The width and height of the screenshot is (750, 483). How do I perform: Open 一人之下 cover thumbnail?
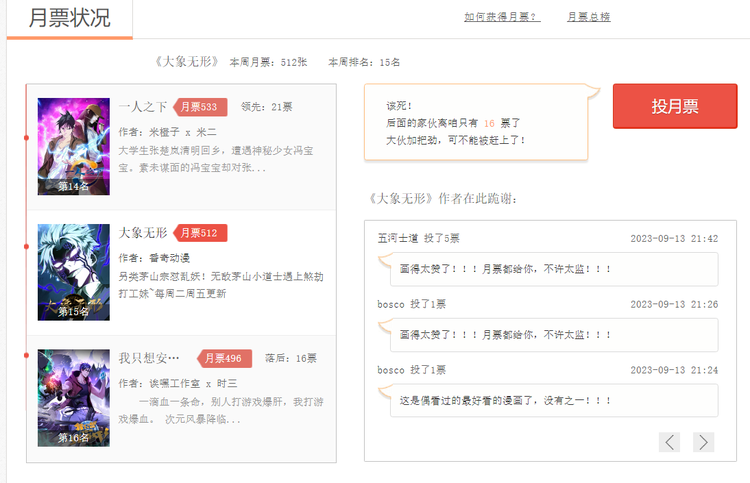pos(73,146)
